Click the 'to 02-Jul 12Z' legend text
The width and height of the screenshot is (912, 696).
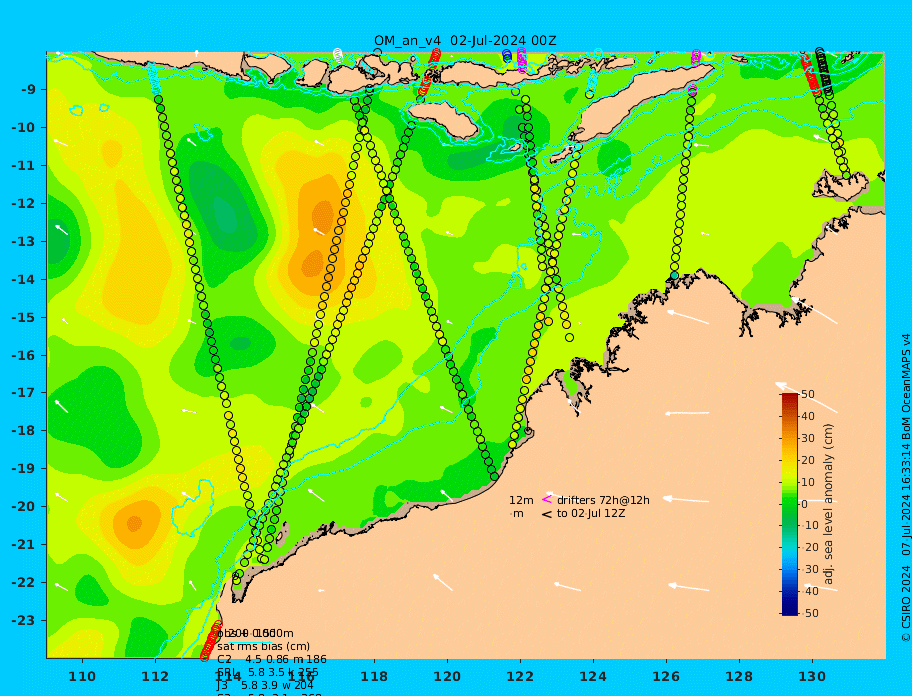591,513
